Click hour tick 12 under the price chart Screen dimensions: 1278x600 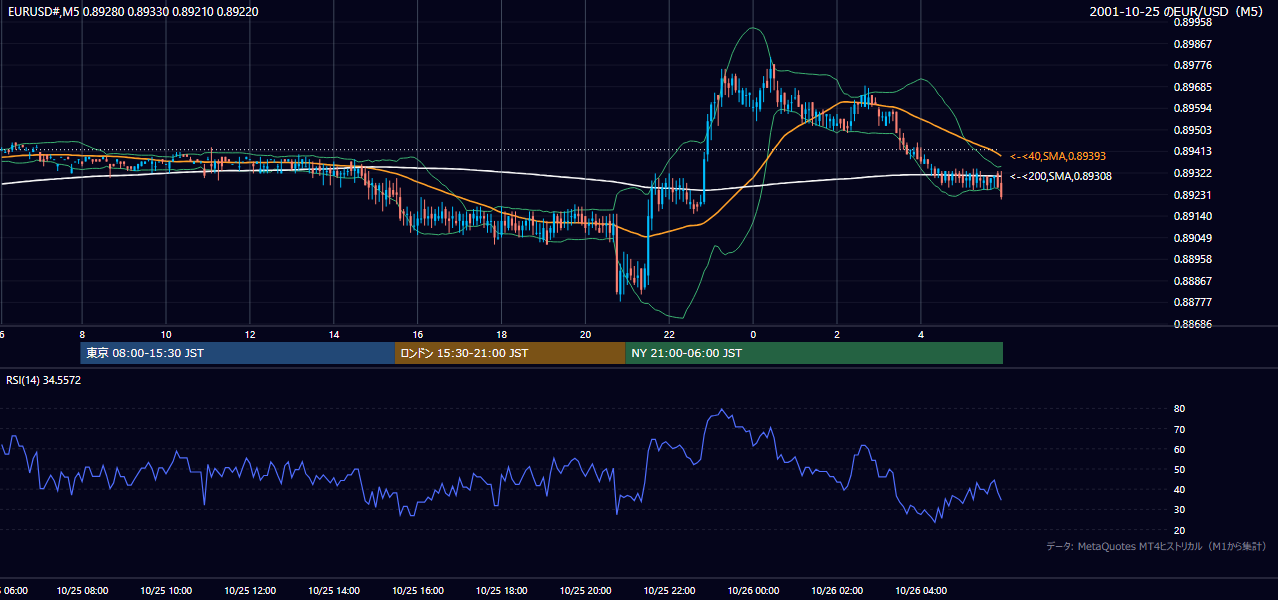pyautogui.click(x=249, y=335)
